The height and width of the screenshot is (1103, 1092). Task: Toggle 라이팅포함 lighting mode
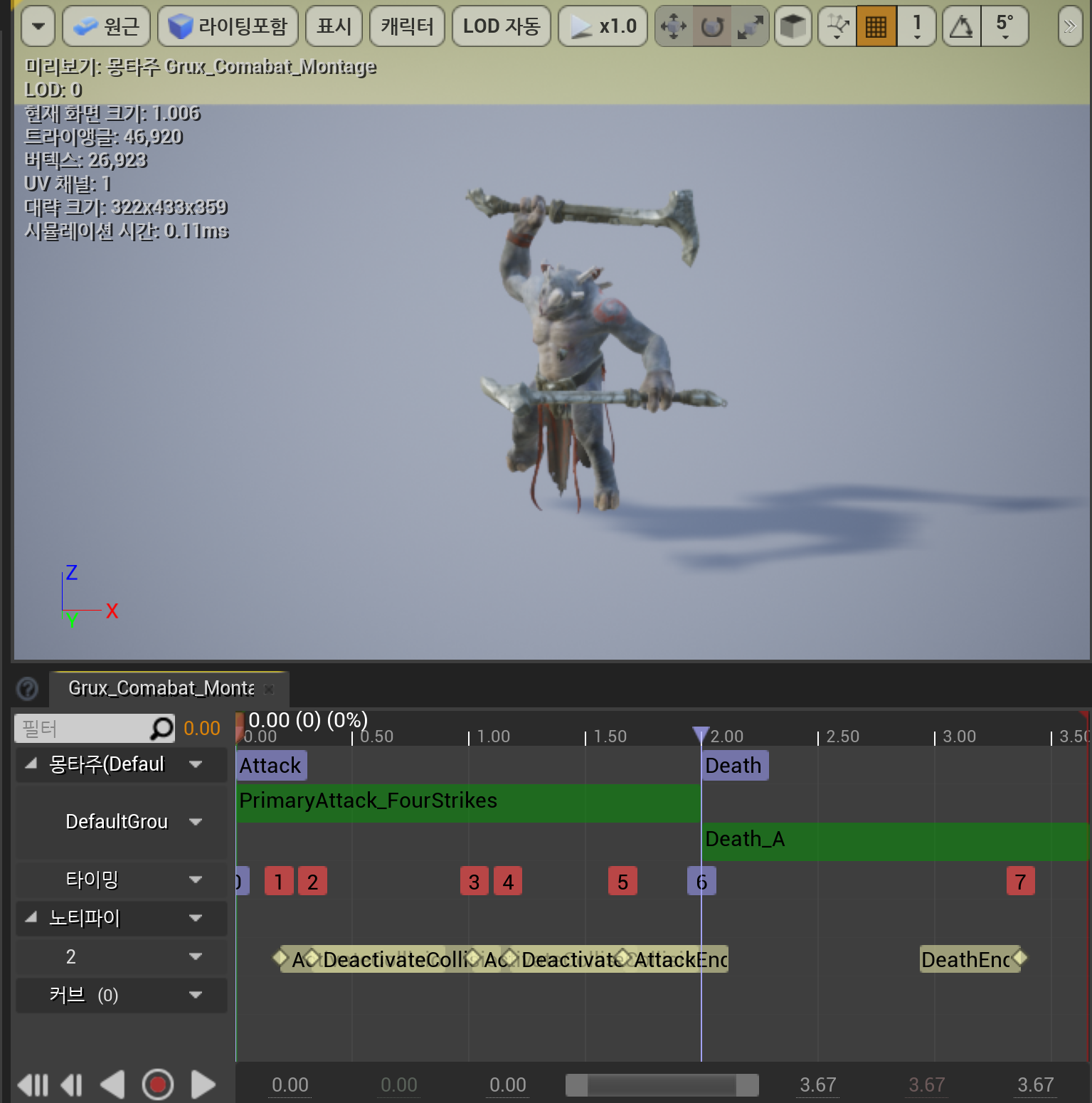pos(227,26)
